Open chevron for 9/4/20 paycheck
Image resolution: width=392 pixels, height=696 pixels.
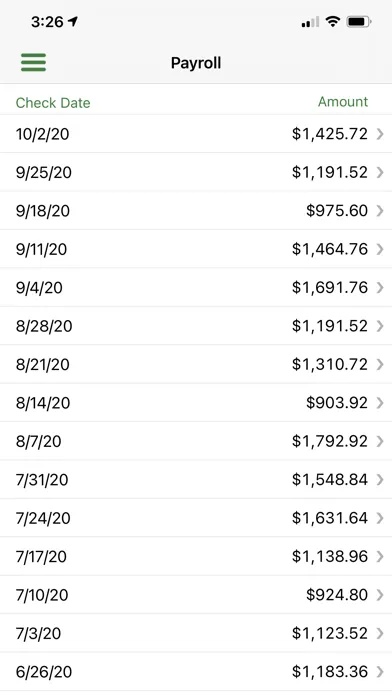click(380, 288)
